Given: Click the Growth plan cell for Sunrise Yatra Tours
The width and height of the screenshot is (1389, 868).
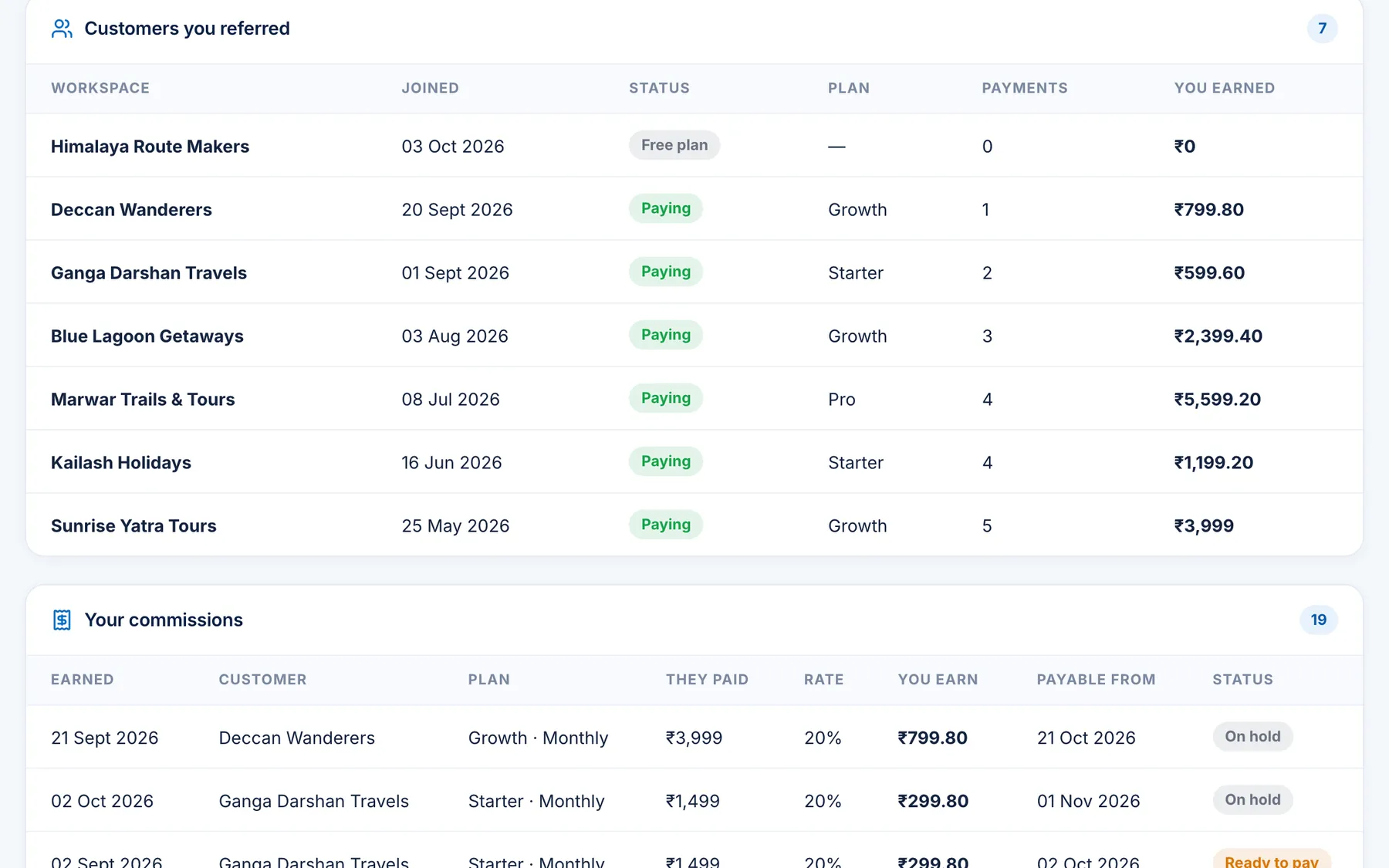Looking at the screenshot, I should (857, 526).
